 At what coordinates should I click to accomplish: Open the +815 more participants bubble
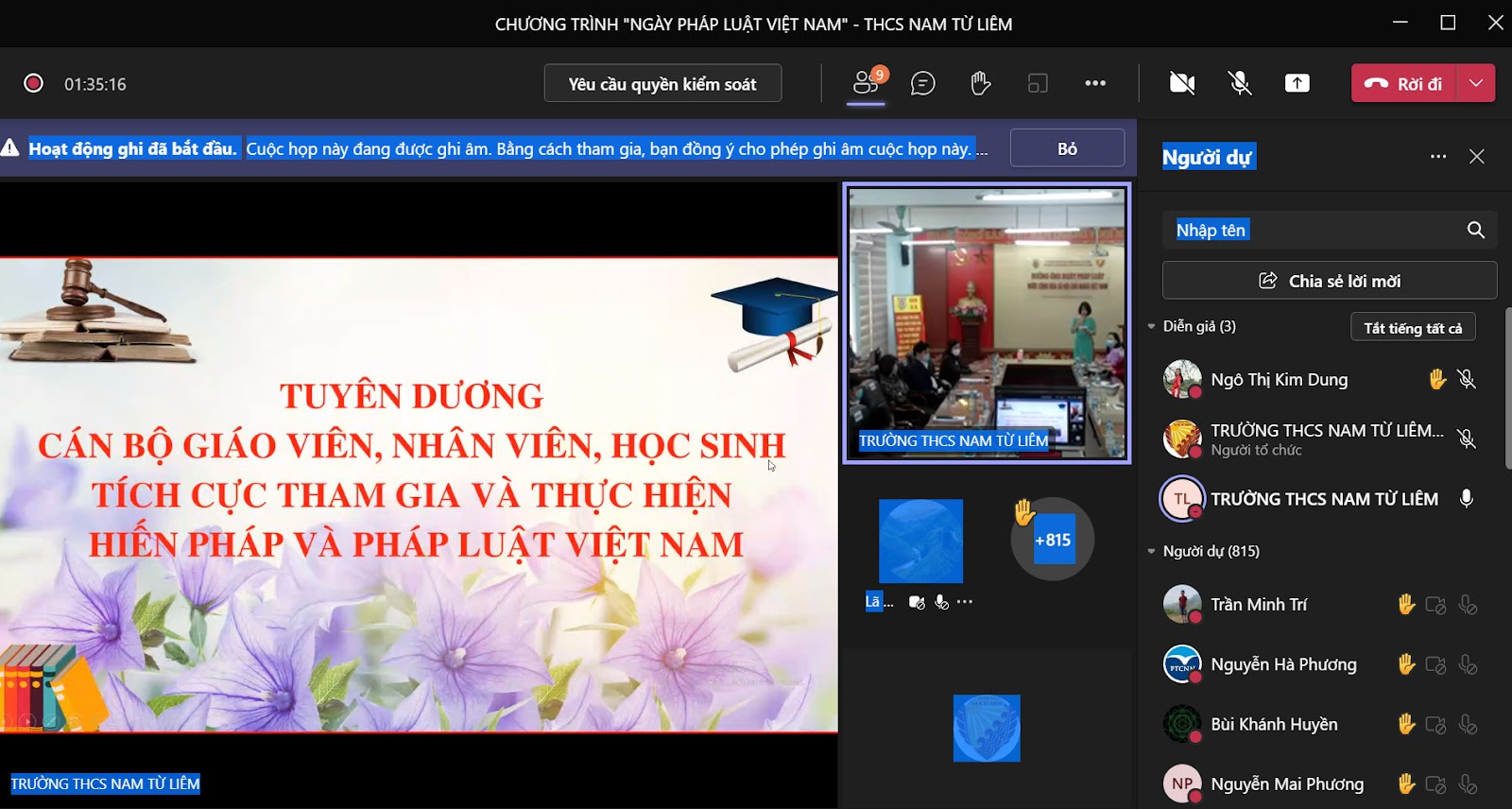[x=1053, y=539]
